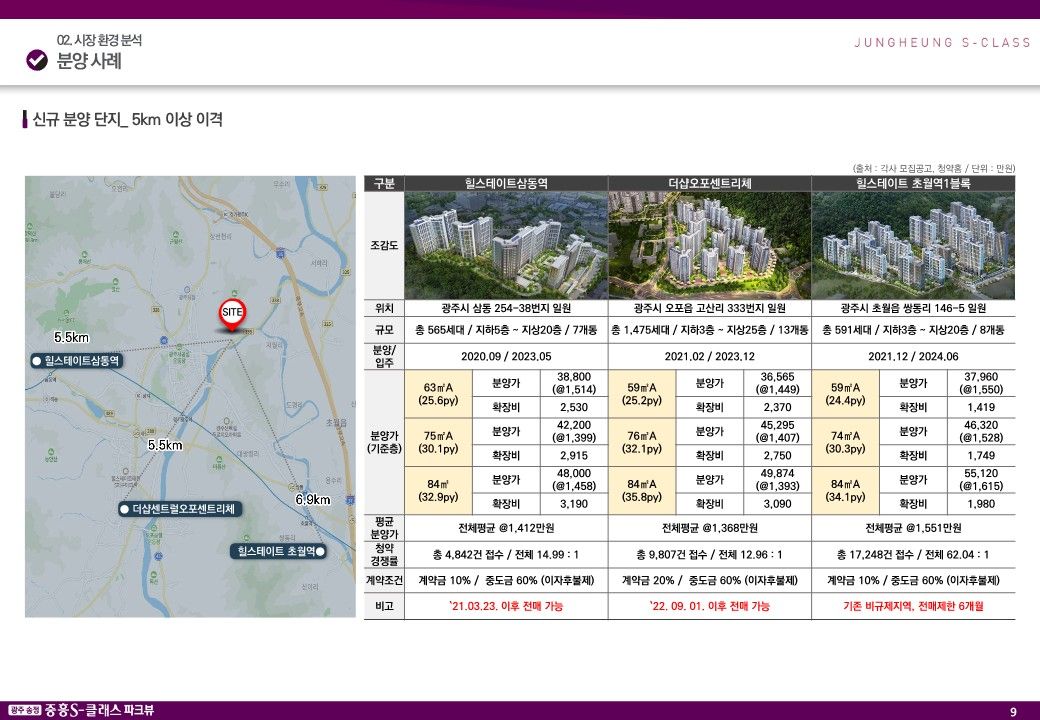Click the 힐스테이트 초월역1블록 column header
This screenshot has height=720, width=1040.
coord(913,184)
